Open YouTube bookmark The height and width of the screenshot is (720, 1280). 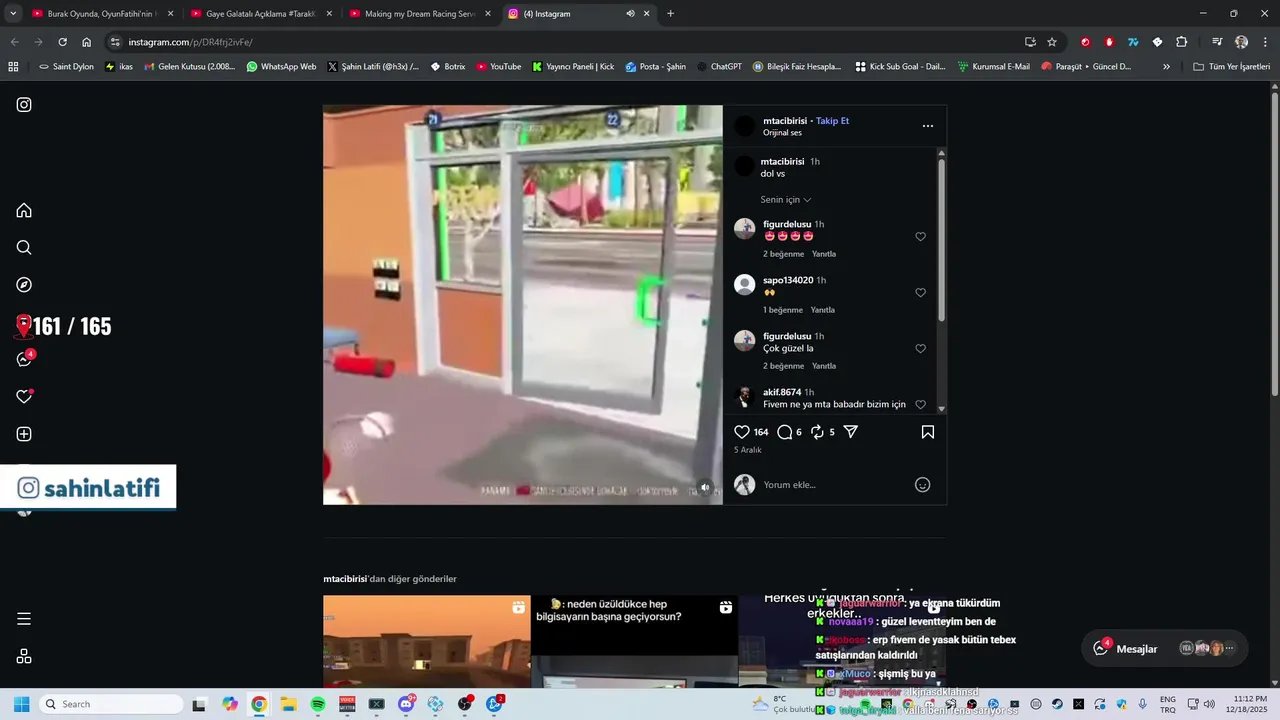tap(498, 67)
